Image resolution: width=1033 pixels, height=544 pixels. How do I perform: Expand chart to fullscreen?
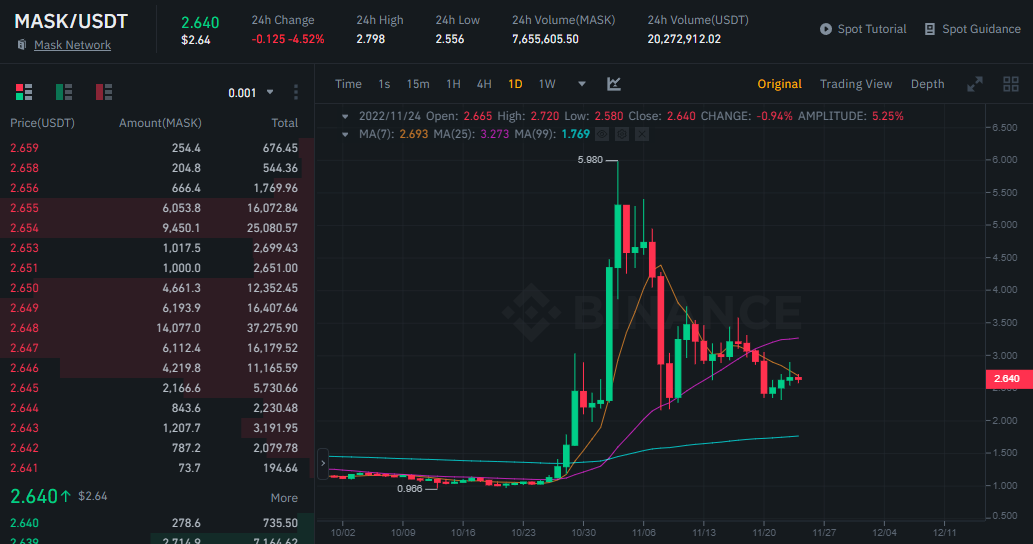pos(974,84)
